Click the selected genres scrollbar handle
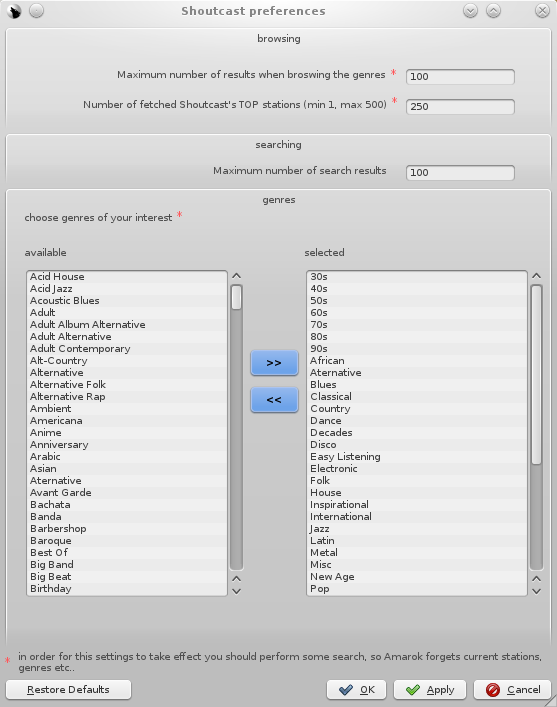This screenshot has height=707, width=557. pyautogui.click(x=536, y=375)
